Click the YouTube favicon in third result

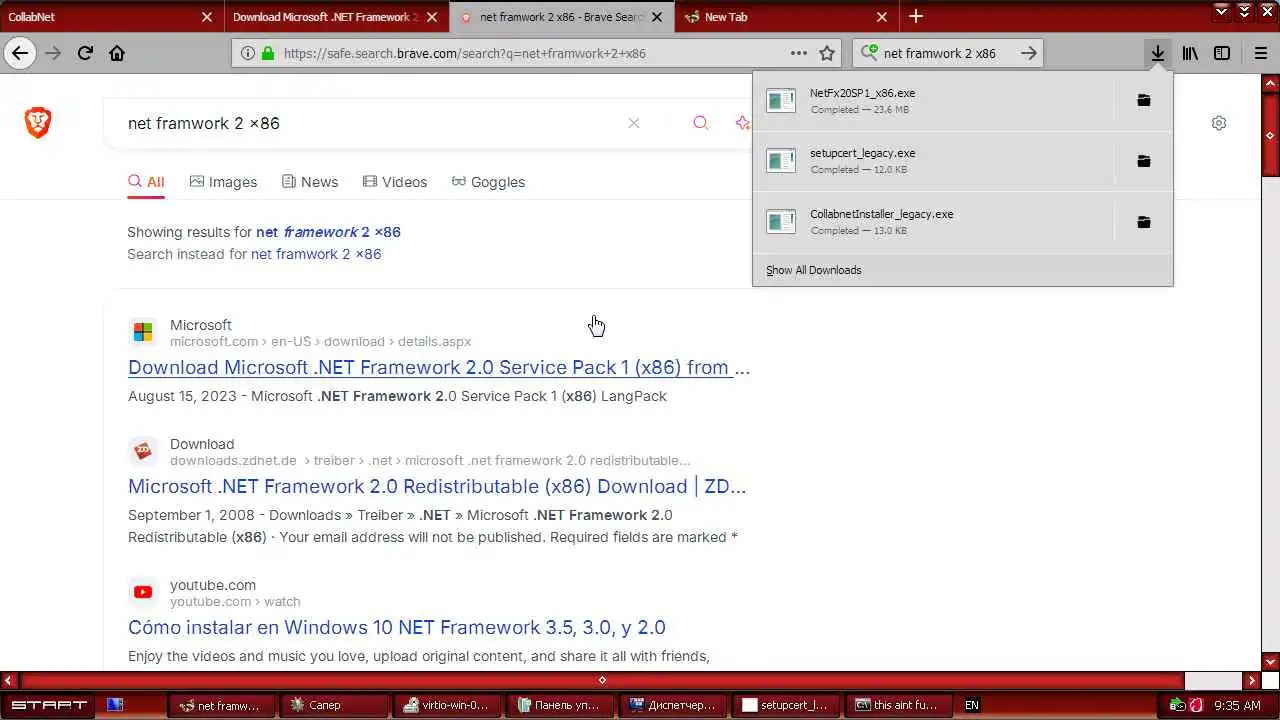pos(143,592)
